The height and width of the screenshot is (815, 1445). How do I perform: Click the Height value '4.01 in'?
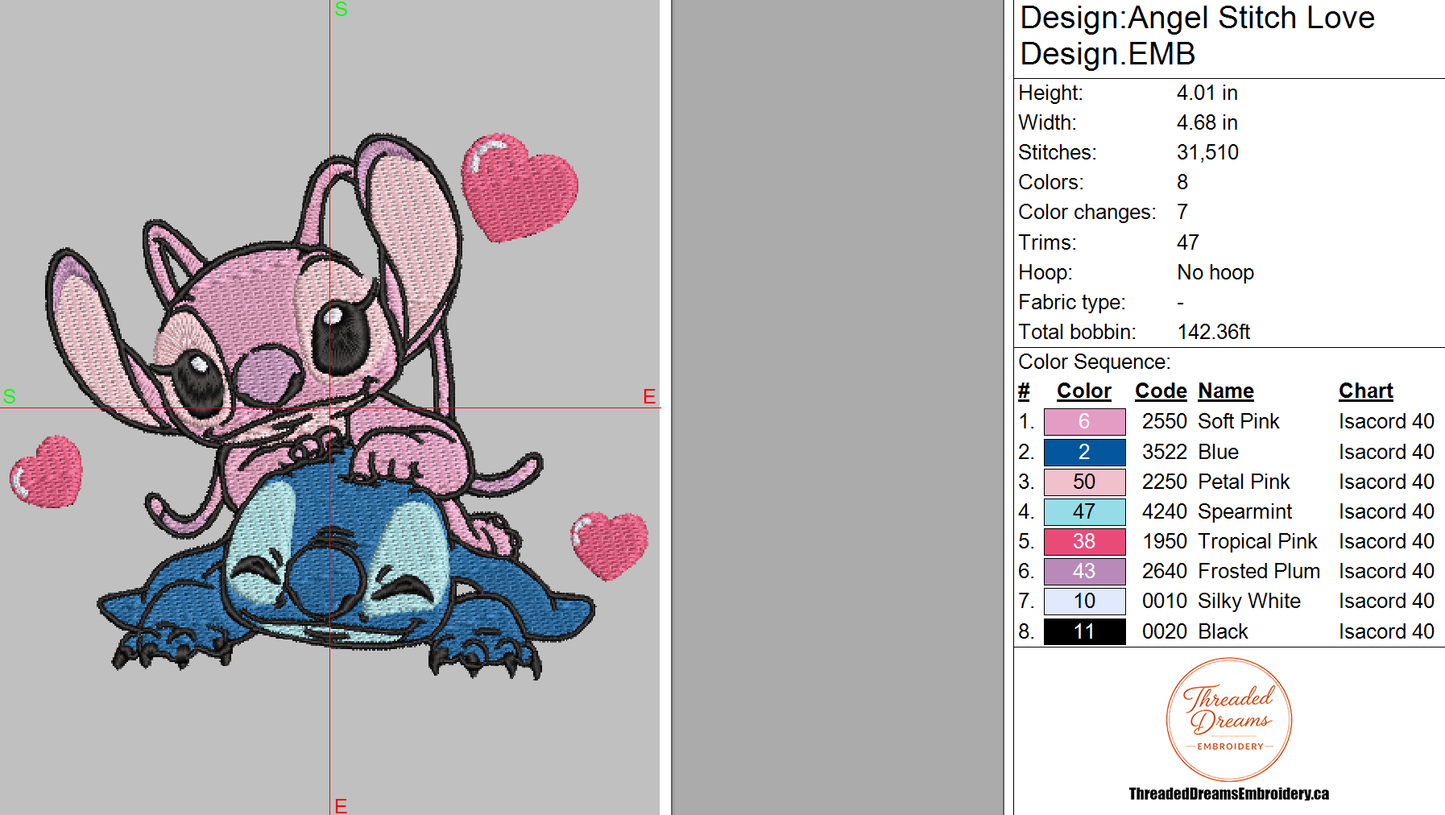click(1207, 93)
